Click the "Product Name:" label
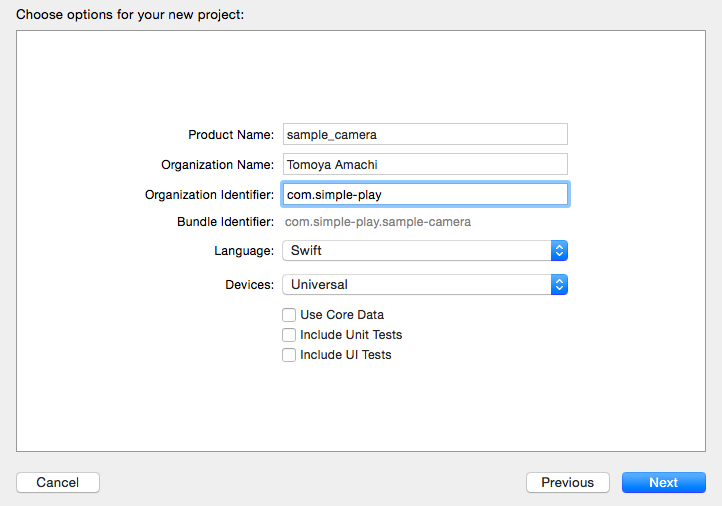 click(231, 135)
